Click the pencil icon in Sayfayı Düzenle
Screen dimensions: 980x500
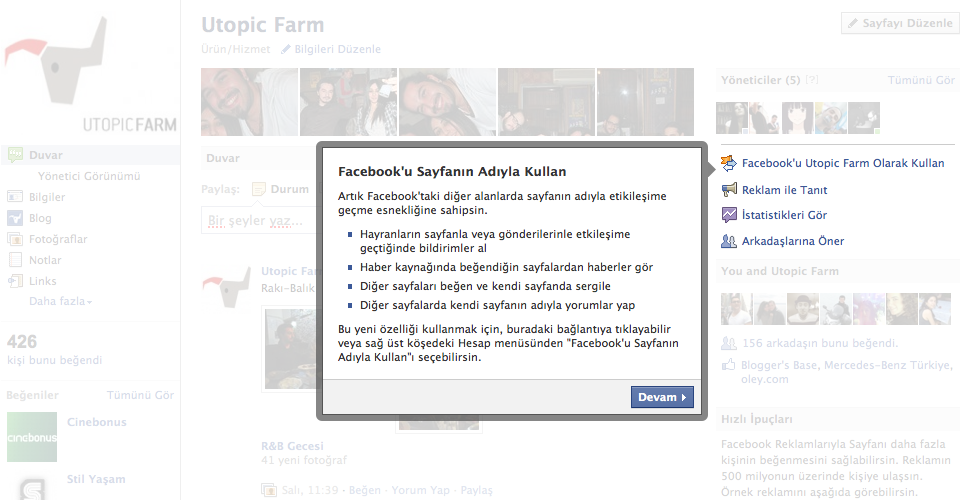click(x=853, y=23)
